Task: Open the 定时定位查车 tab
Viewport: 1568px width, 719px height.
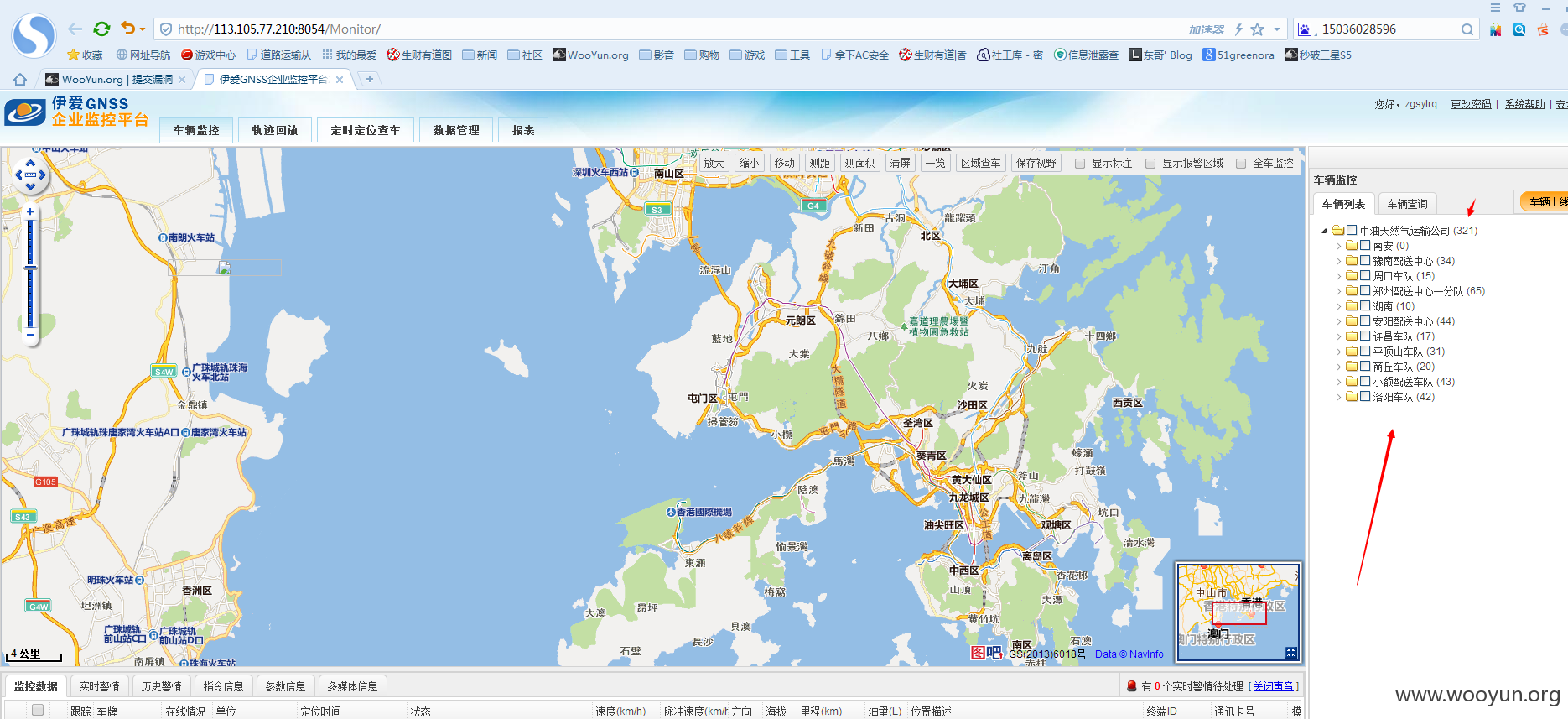Action: point(365,130)
